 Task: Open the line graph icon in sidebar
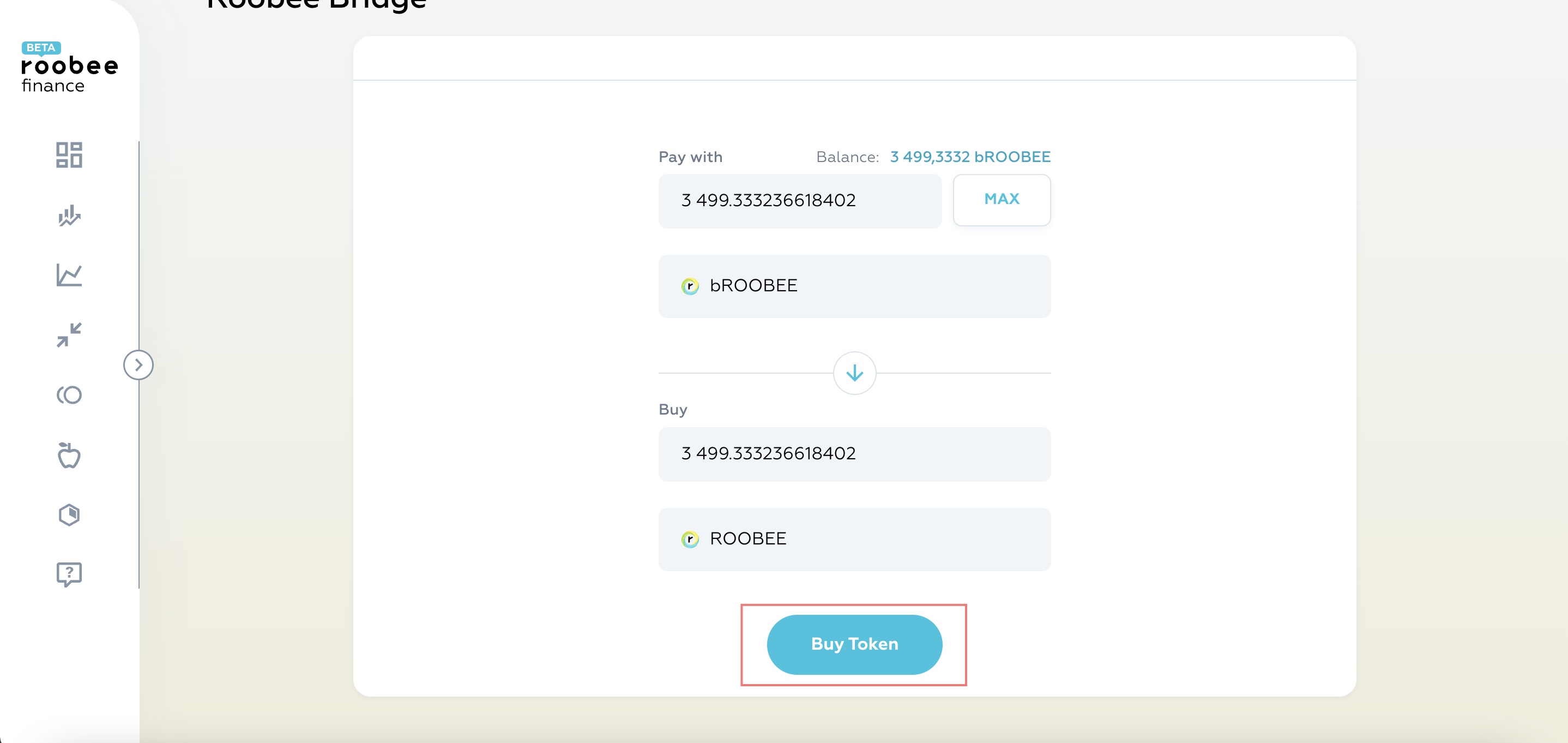point(69,274)
